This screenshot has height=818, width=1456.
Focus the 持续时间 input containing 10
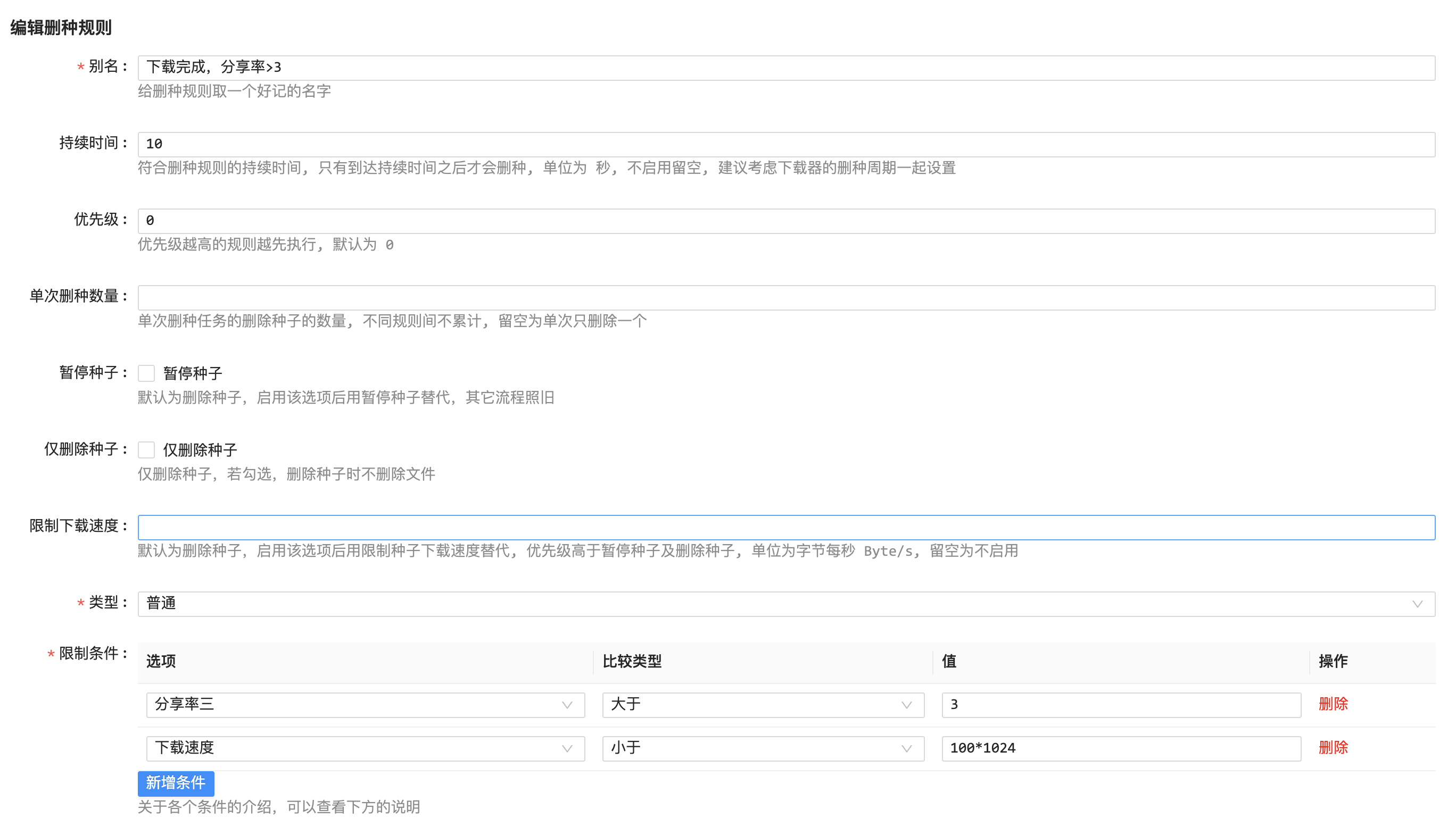(785, 144)
